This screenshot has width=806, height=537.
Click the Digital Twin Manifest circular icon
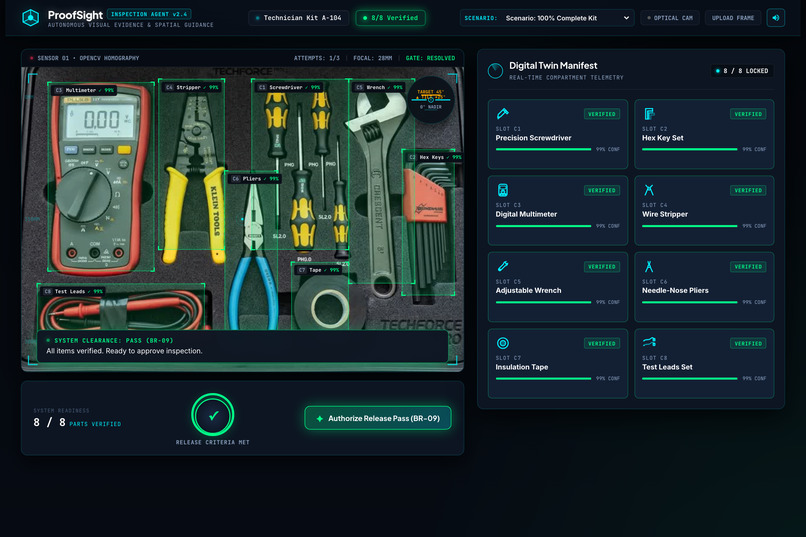coord(495,70)
